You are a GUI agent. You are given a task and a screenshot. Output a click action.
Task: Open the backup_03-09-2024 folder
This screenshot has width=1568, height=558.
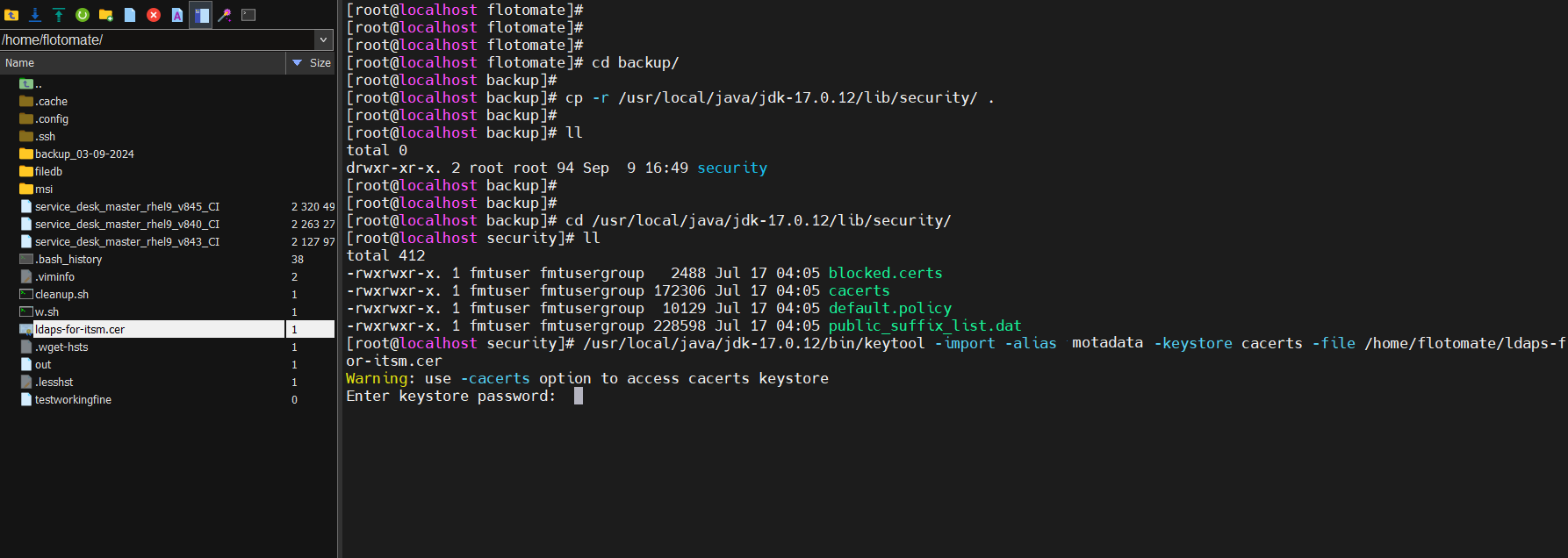84,154
